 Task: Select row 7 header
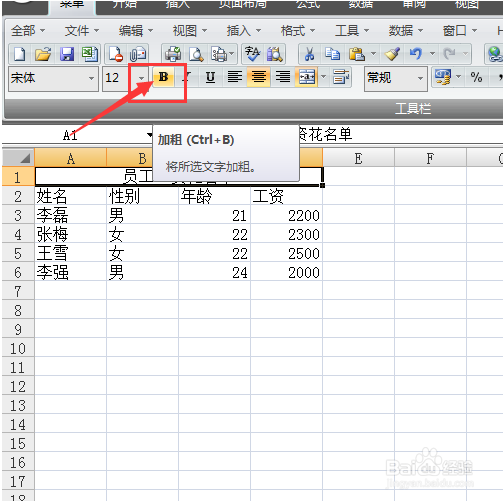[x=18, y=291]
